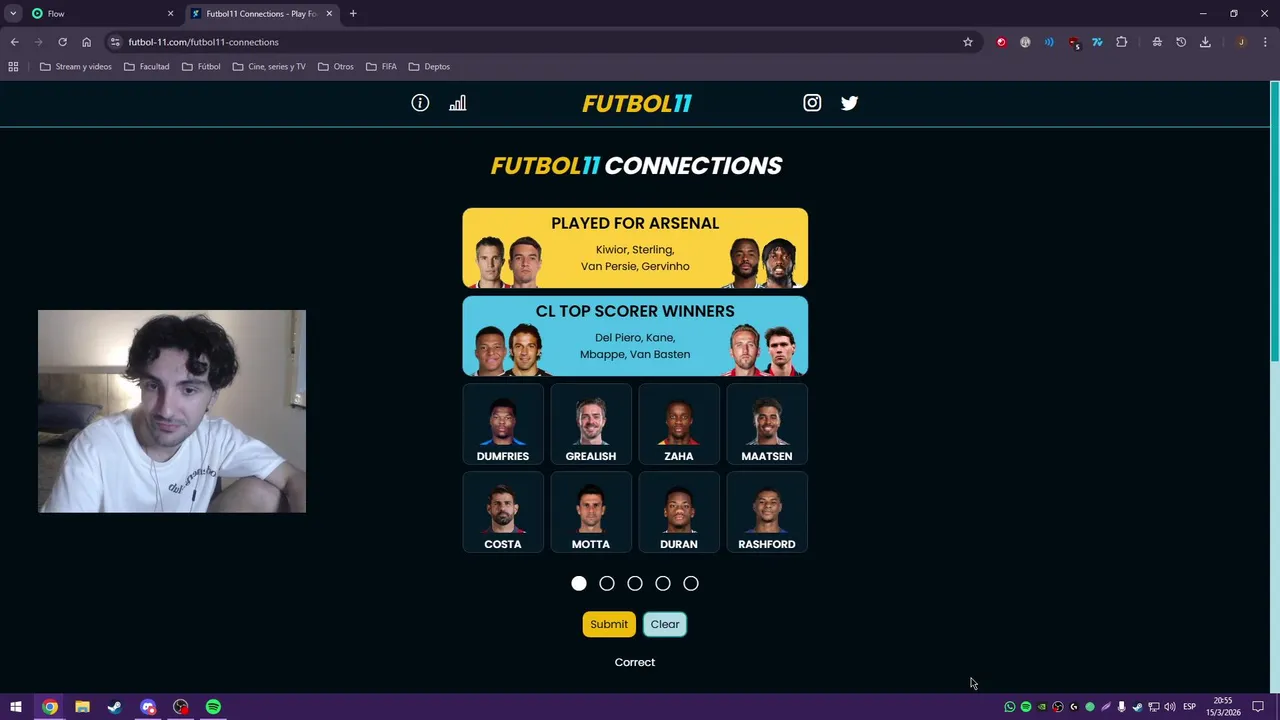Open a new browser tab
Screen dimensions: 1280x720
[353, 14]
